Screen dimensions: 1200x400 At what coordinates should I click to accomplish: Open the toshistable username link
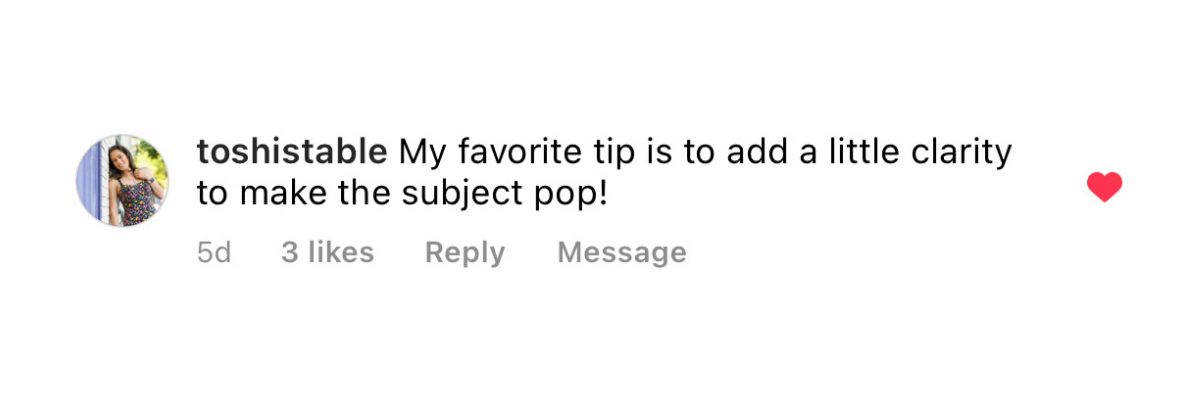[292, 153]
